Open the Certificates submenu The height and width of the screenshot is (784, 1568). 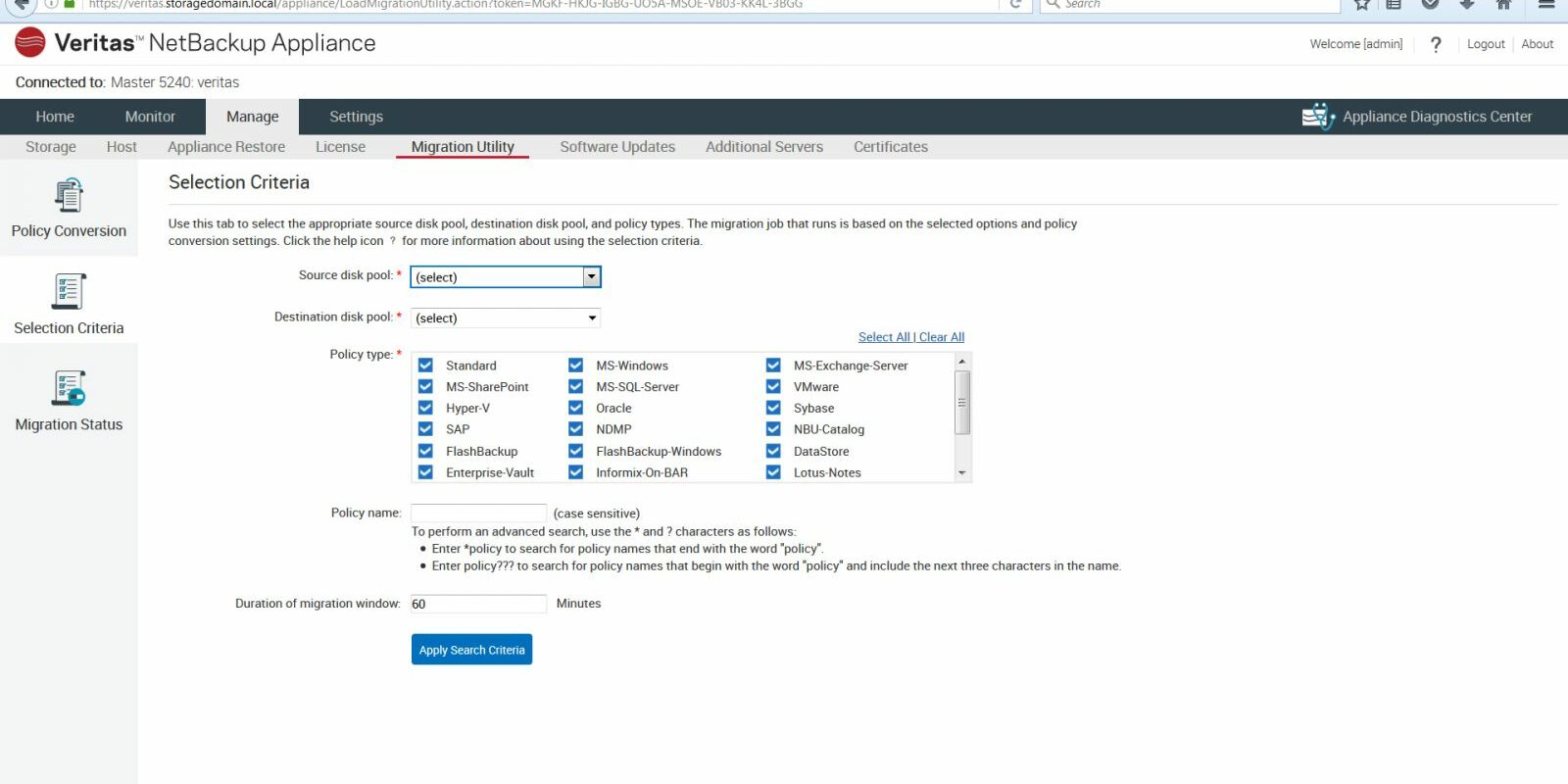click(x=891, y=147)
